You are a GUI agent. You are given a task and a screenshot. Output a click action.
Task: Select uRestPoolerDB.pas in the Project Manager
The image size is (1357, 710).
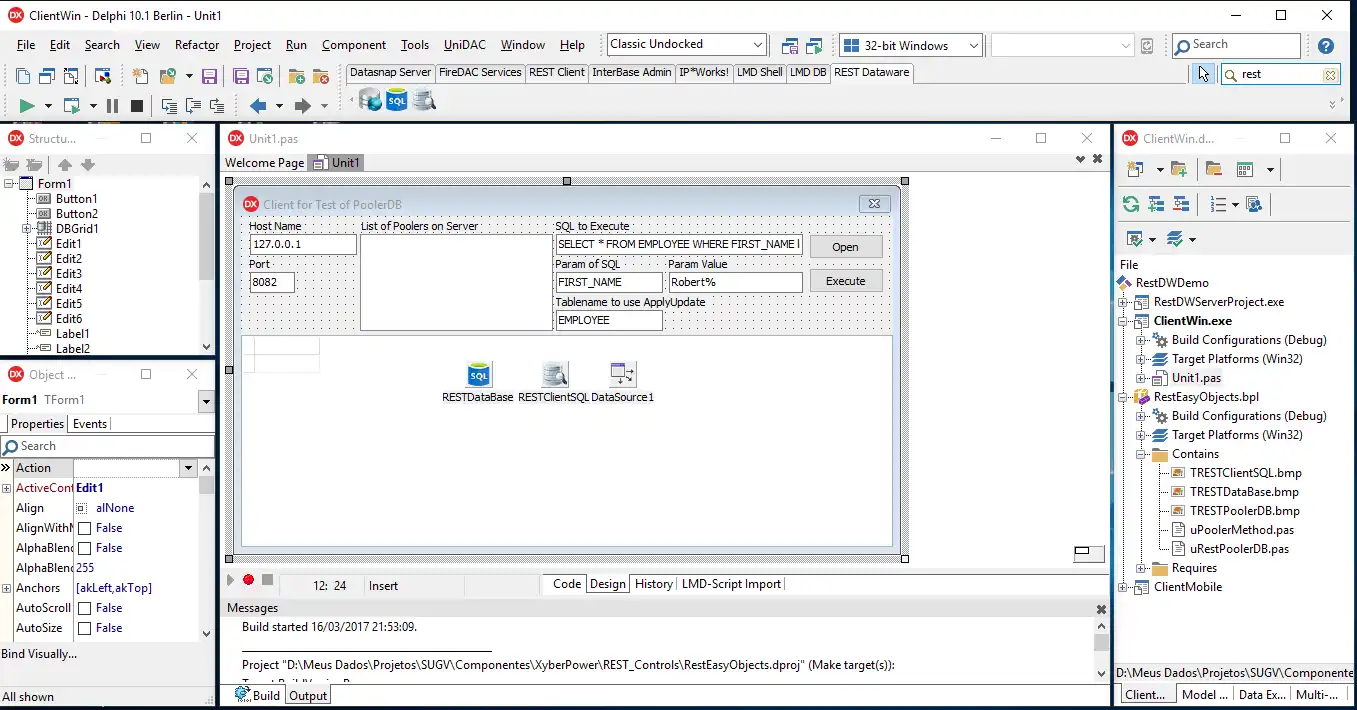coord(1239,549)
